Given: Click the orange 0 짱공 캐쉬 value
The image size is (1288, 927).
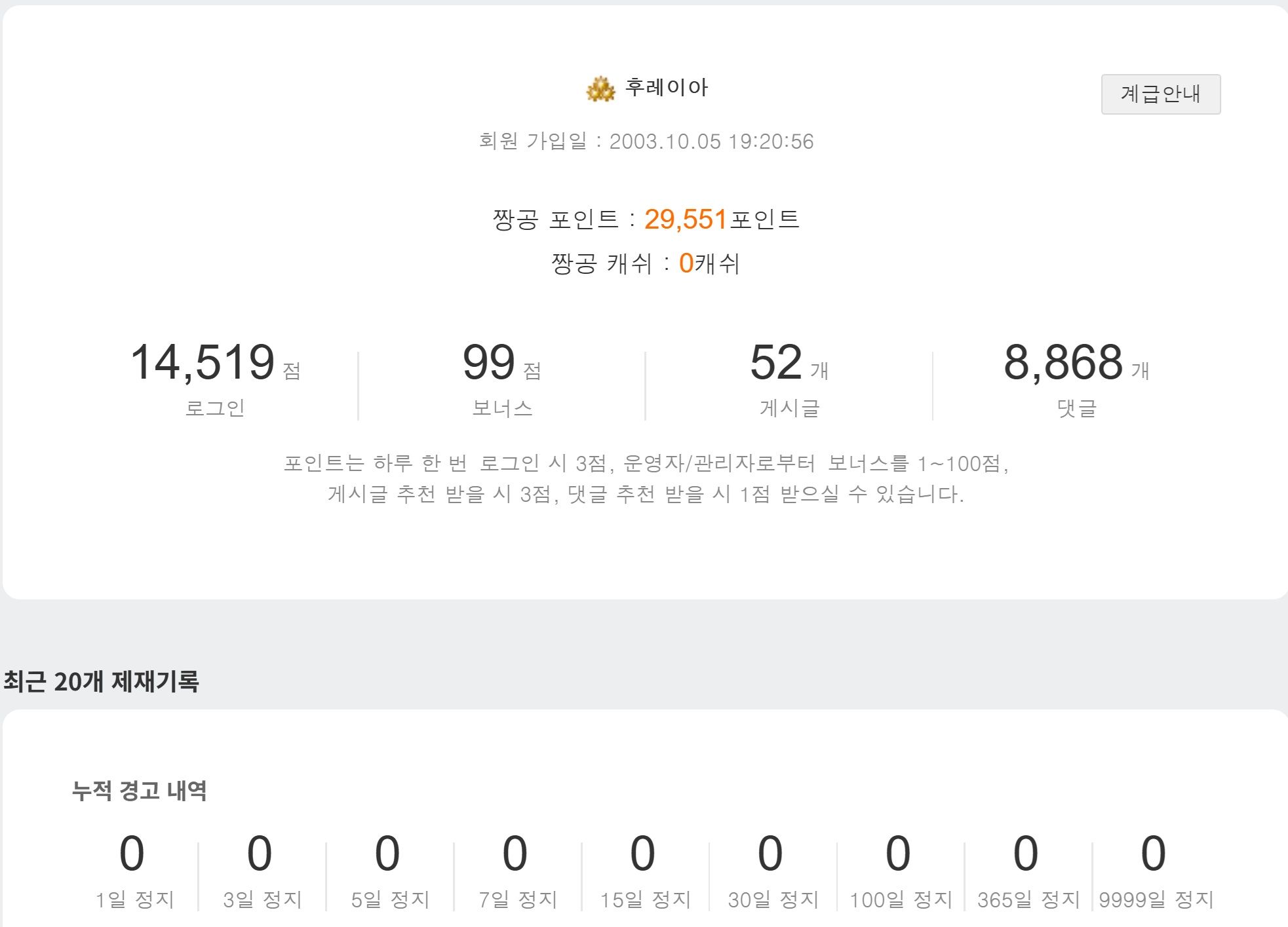Looking at the screenshot, I should [686, 263].
